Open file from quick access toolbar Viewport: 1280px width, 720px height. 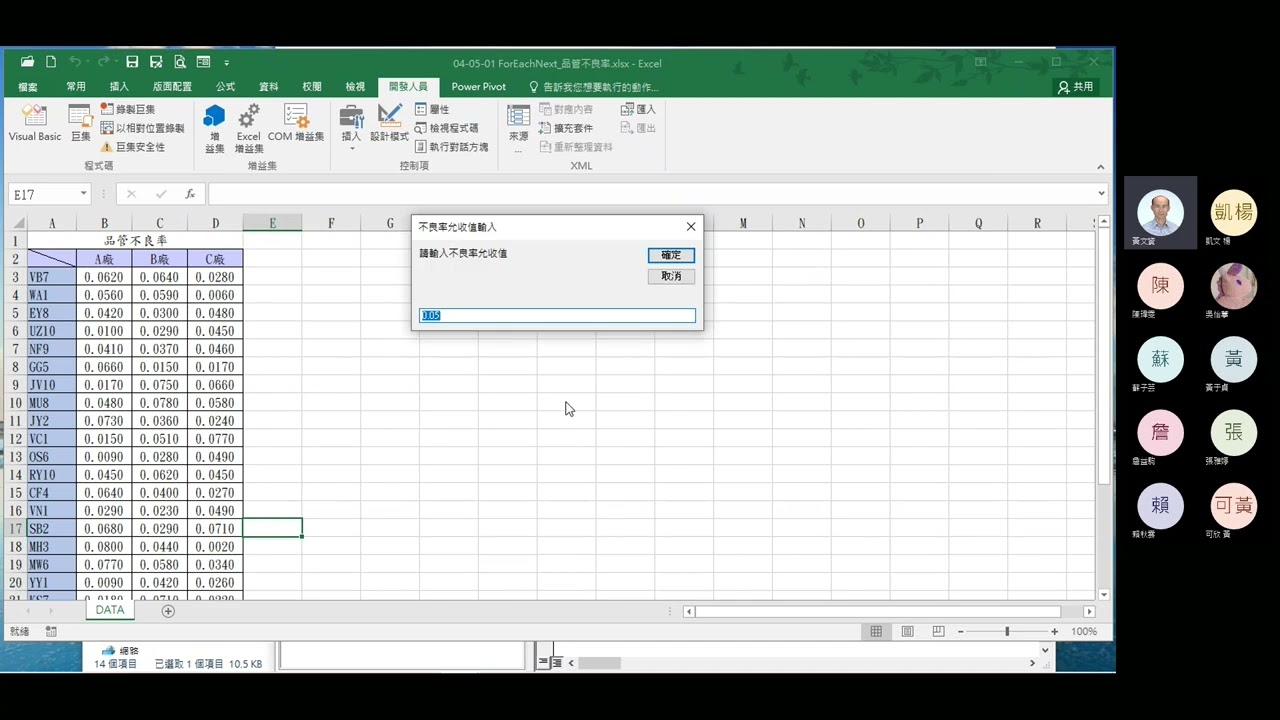(x=27, y=62)
